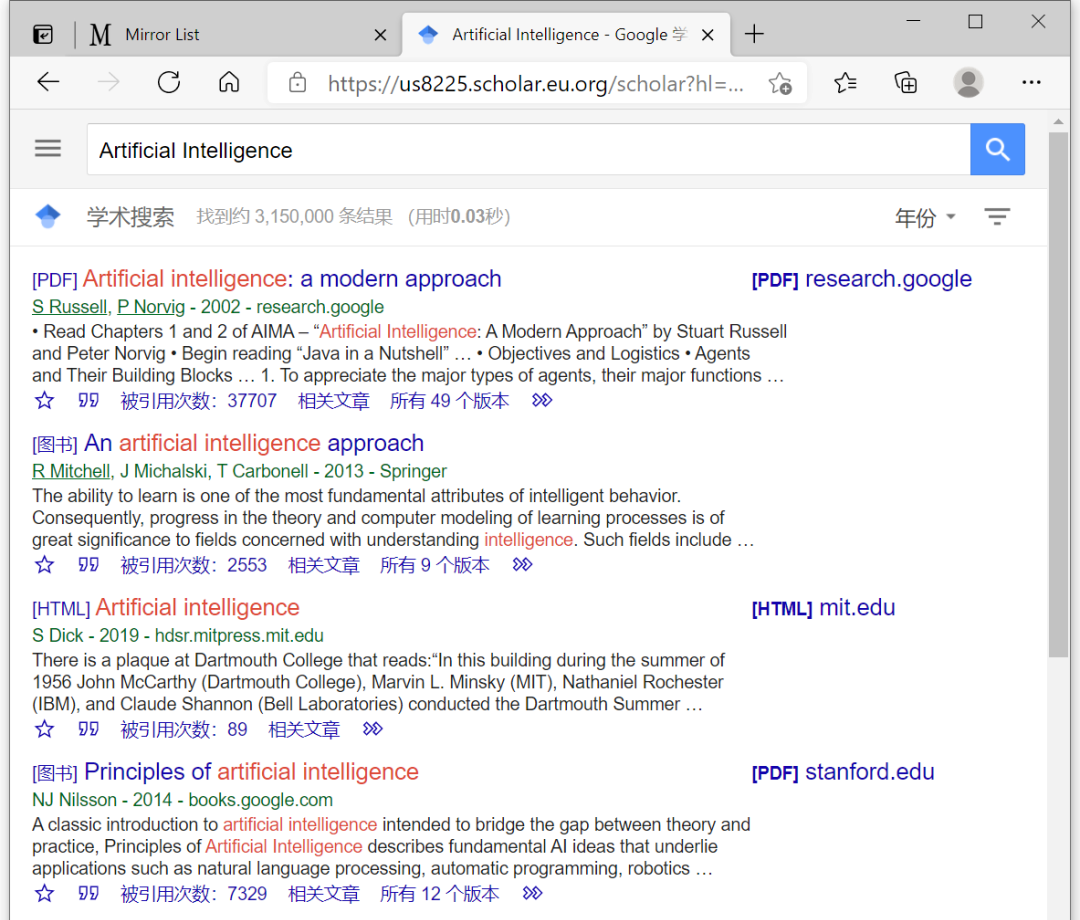Open the research.google PDF link

coord(862,279)
